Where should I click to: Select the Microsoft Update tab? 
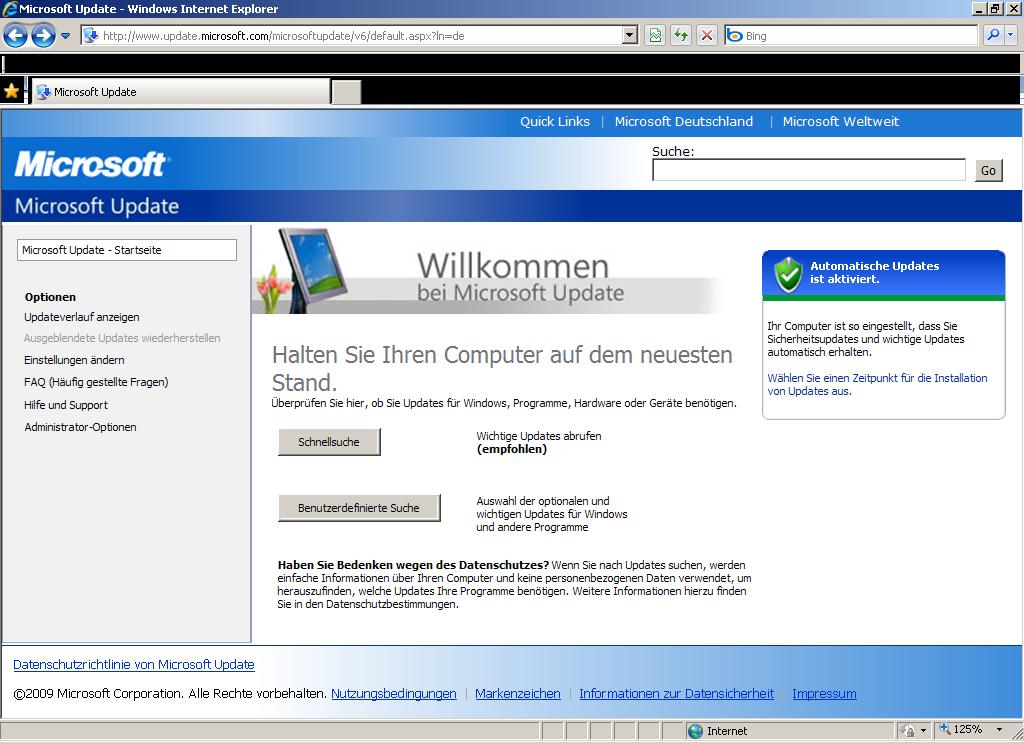click(181, 92)
